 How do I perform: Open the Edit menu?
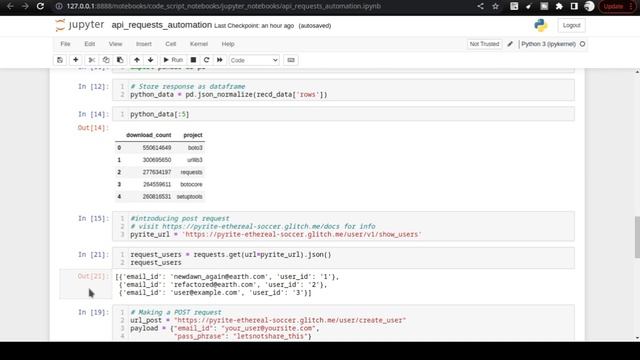coord(90,44)
